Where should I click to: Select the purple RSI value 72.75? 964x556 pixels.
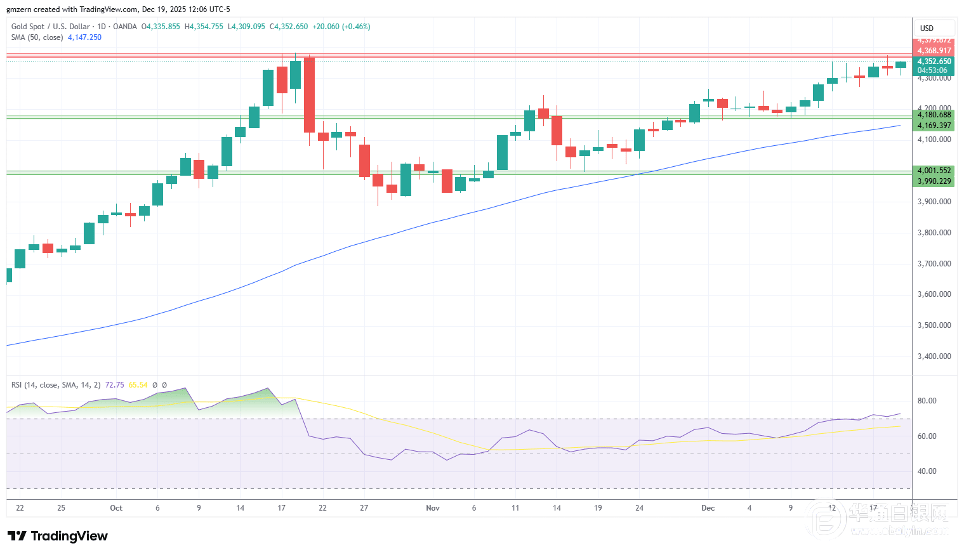(114, 385)
